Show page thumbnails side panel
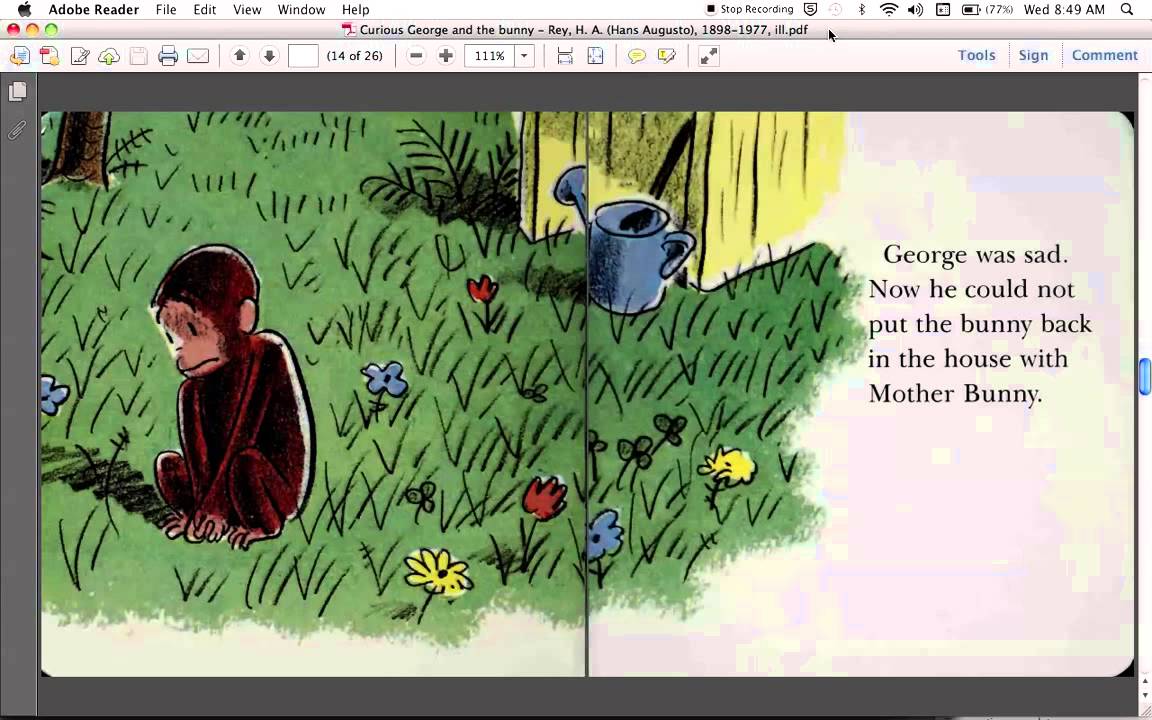 coord(18,91)
